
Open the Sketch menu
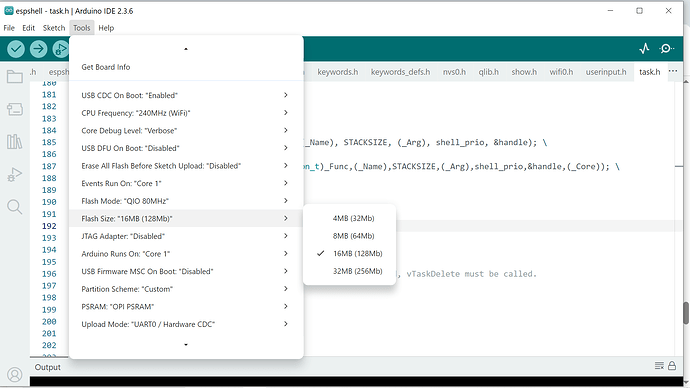tap(54, 28)
